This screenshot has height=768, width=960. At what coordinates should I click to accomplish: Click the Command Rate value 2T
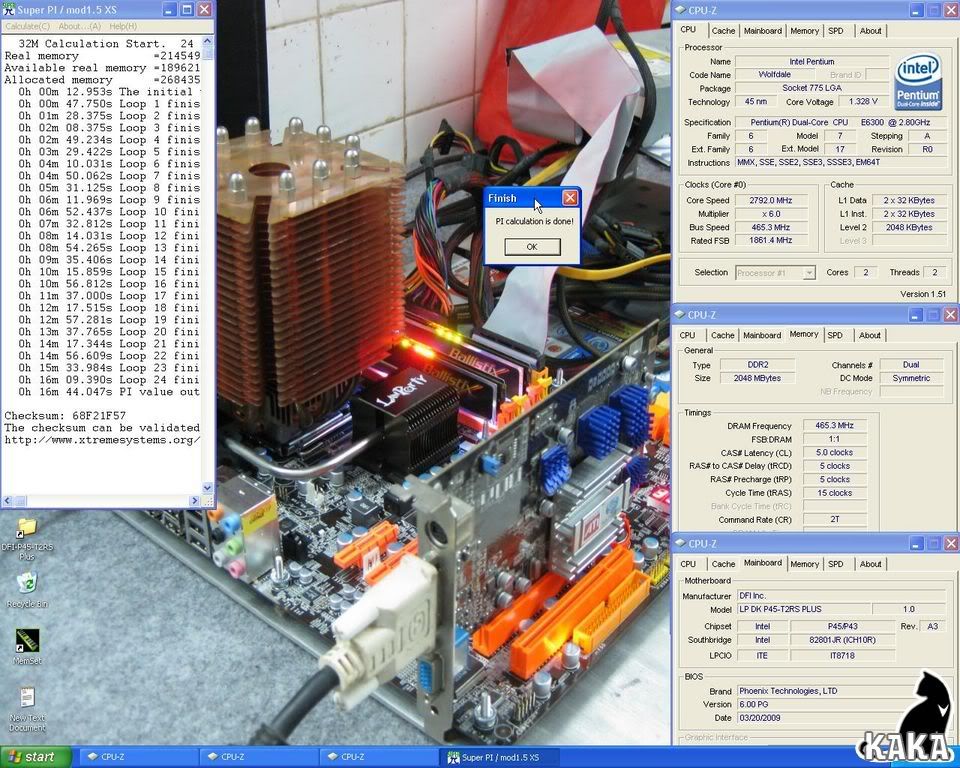(x=834, y=519)
